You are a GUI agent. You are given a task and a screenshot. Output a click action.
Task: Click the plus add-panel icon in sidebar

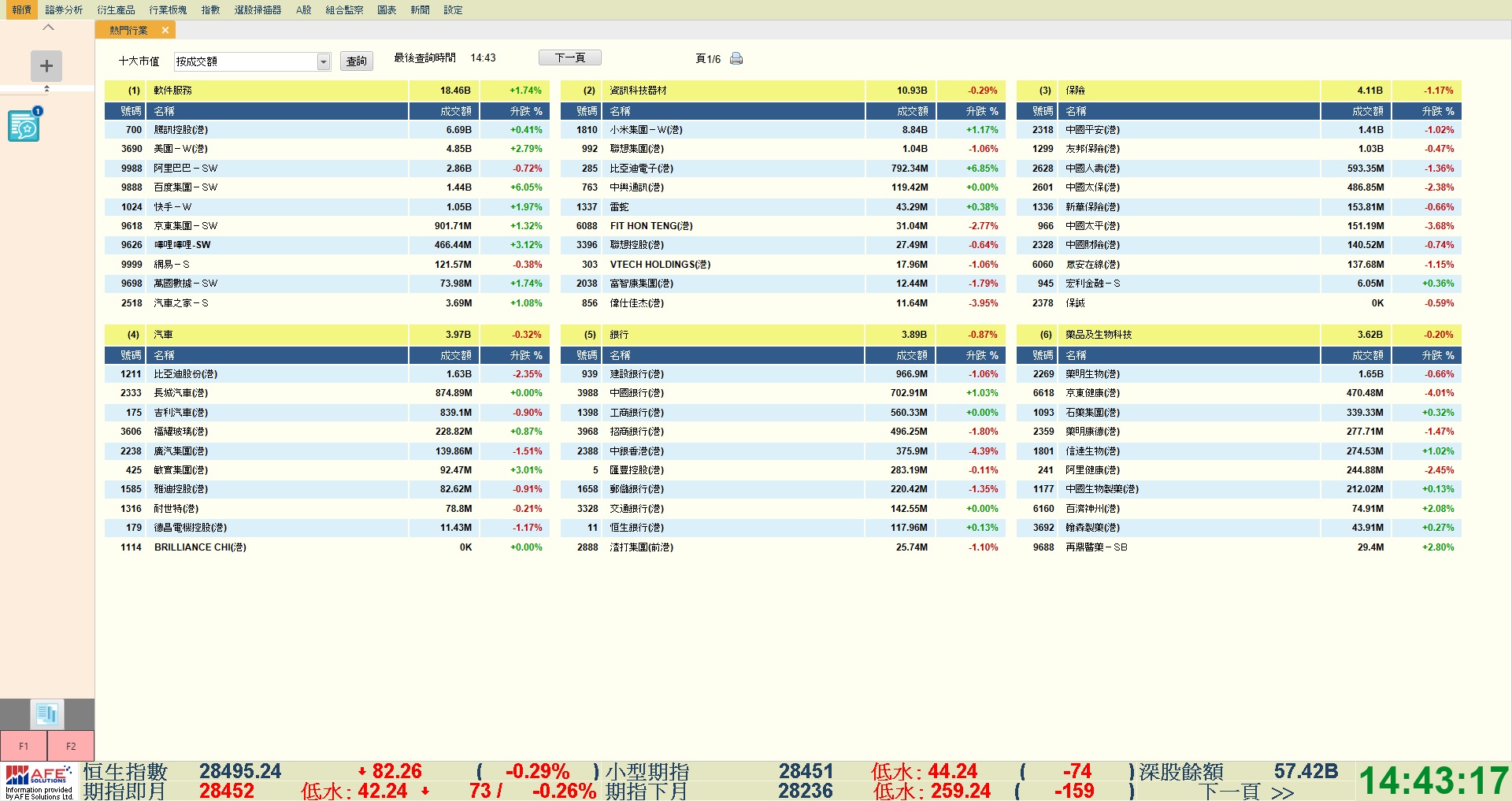pos(46,66)
